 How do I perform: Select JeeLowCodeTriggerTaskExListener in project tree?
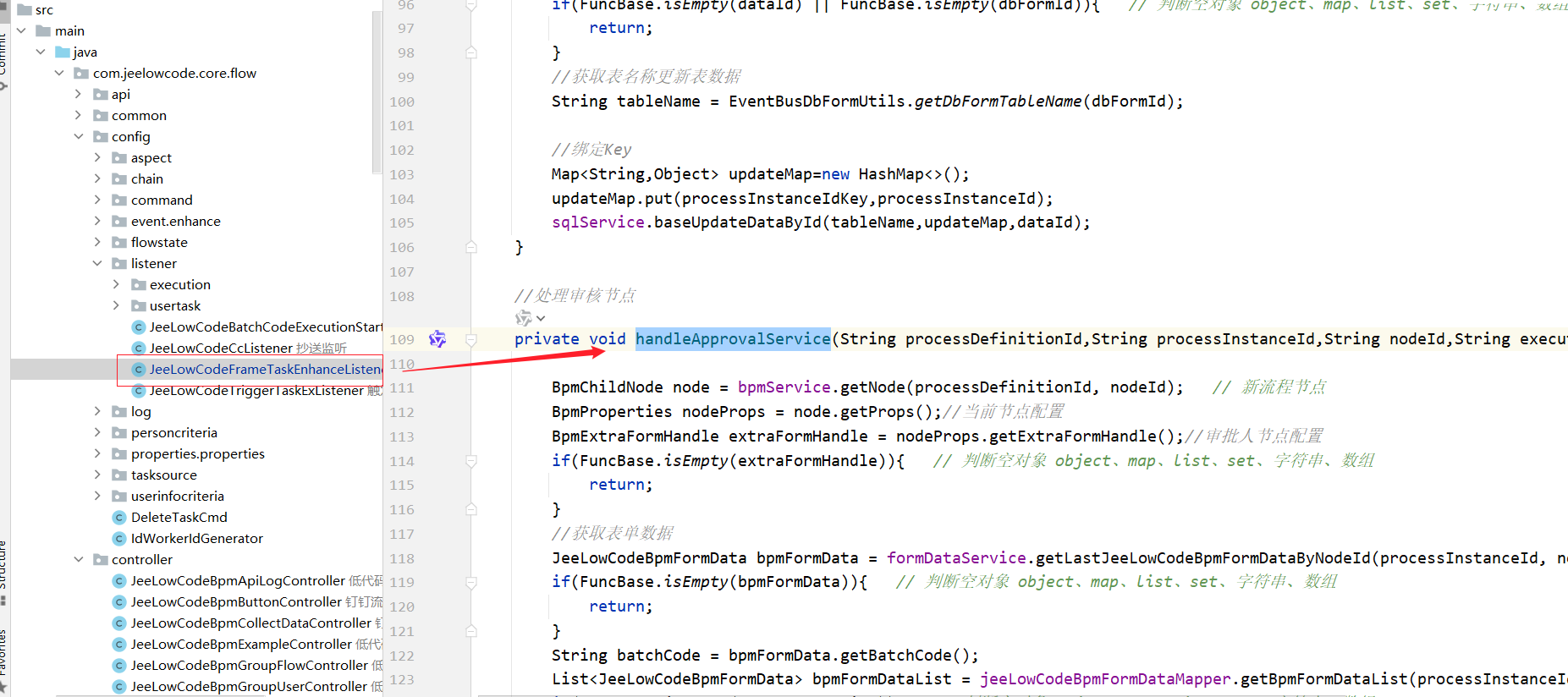point(256,391)
